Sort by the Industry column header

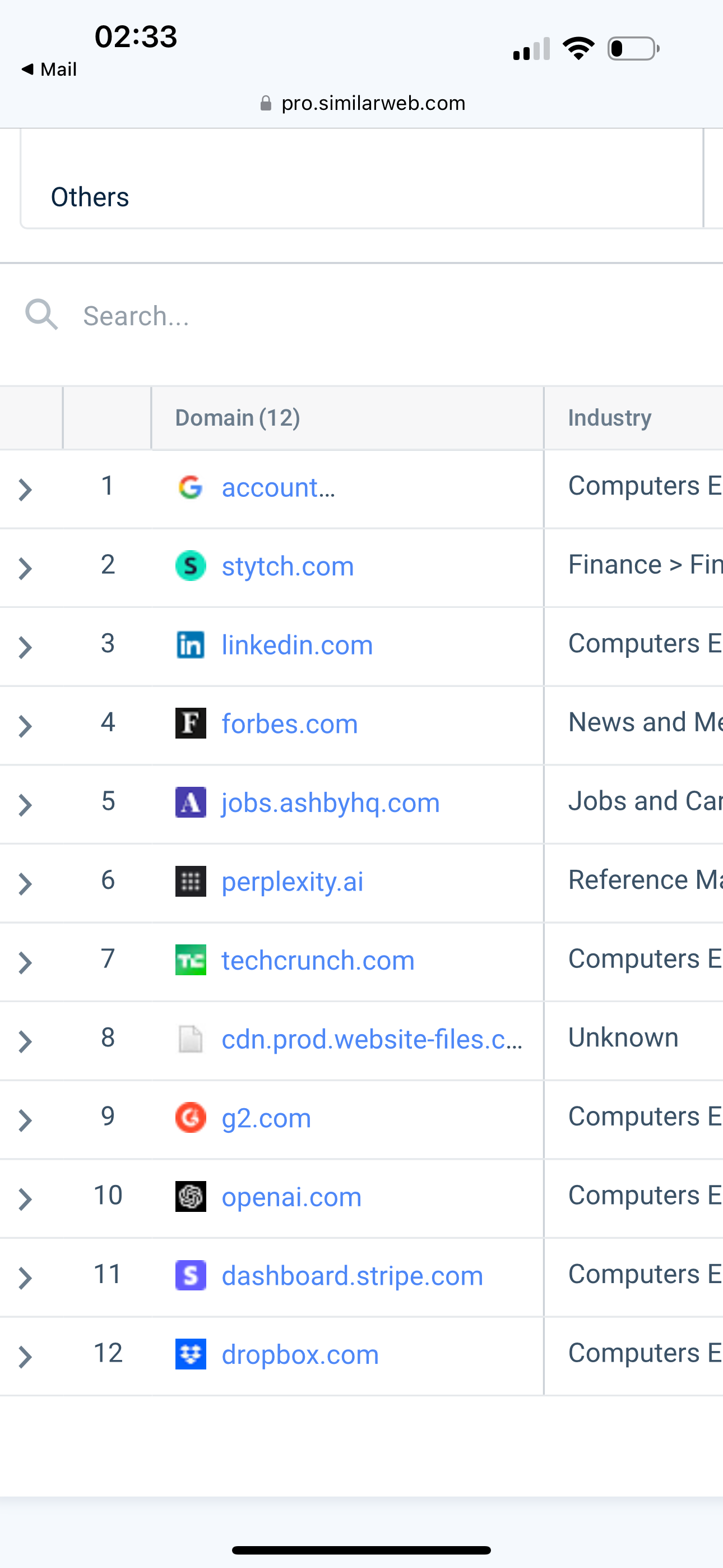point(610,418)
